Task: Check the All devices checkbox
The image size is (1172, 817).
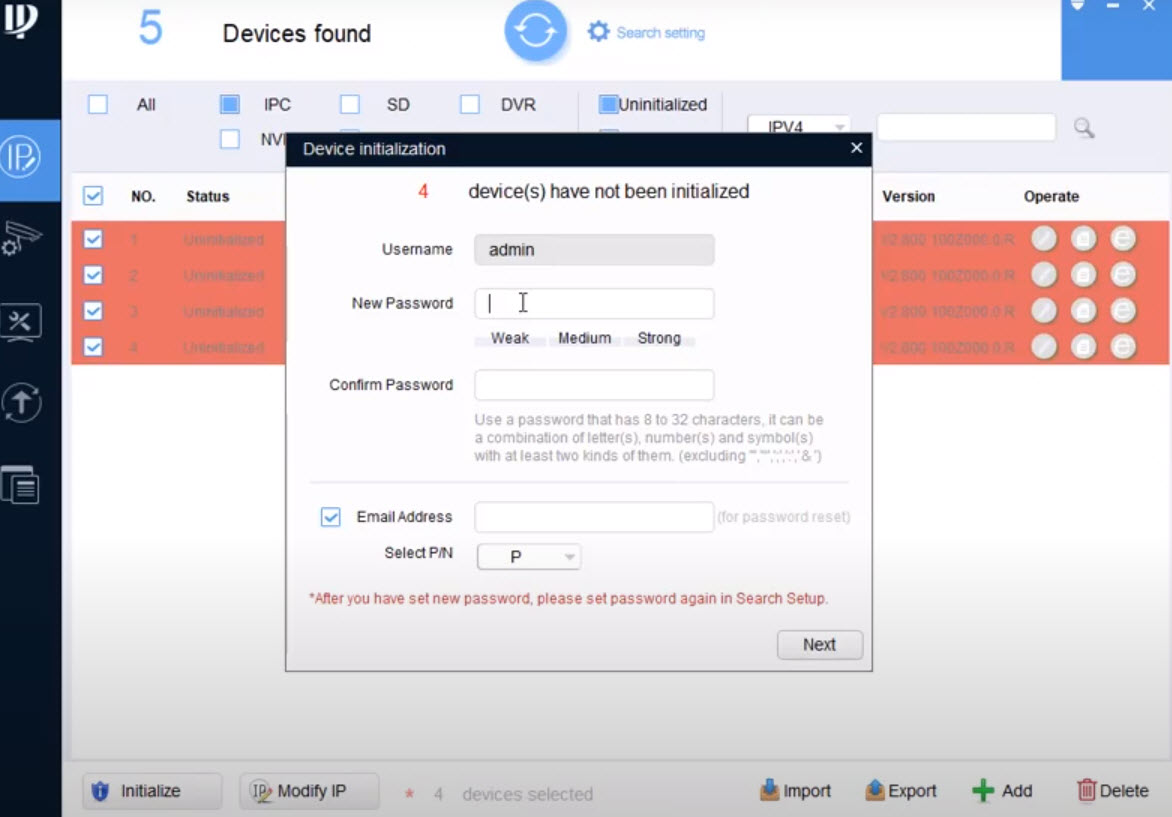Action: tap(97, 104)
